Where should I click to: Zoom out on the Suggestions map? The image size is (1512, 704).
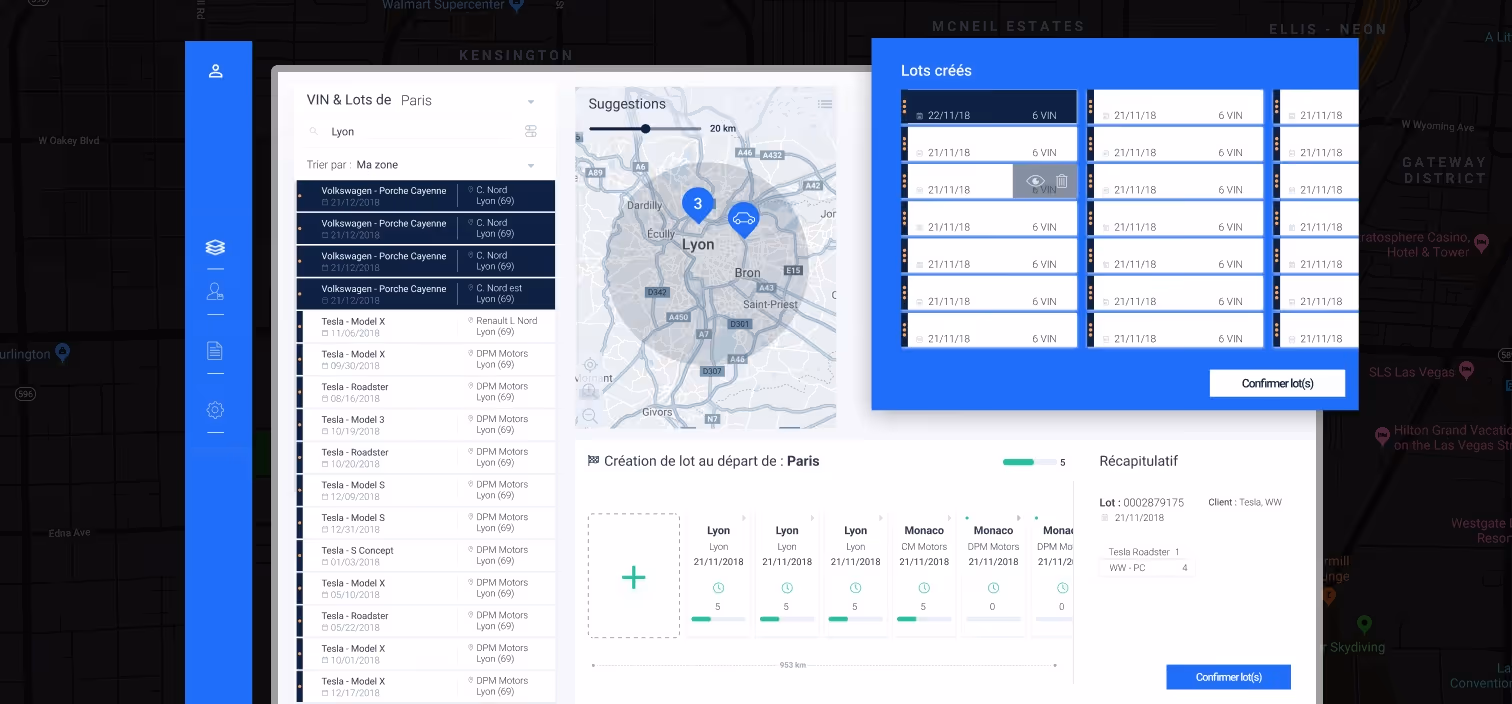click(x=590, y=415)
